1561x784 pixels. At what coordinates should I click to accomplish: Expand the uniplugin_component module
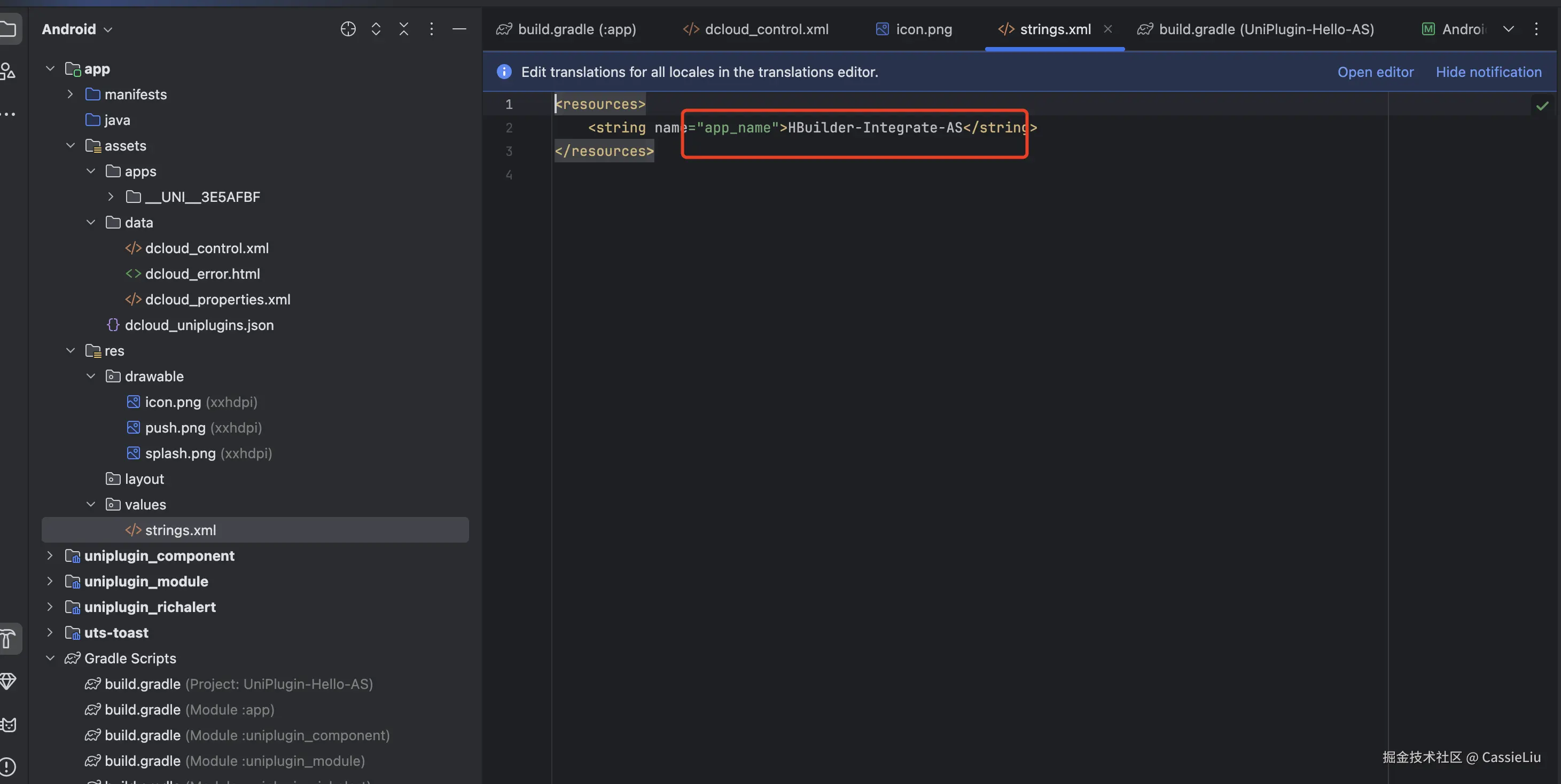(x=50, y=555)
